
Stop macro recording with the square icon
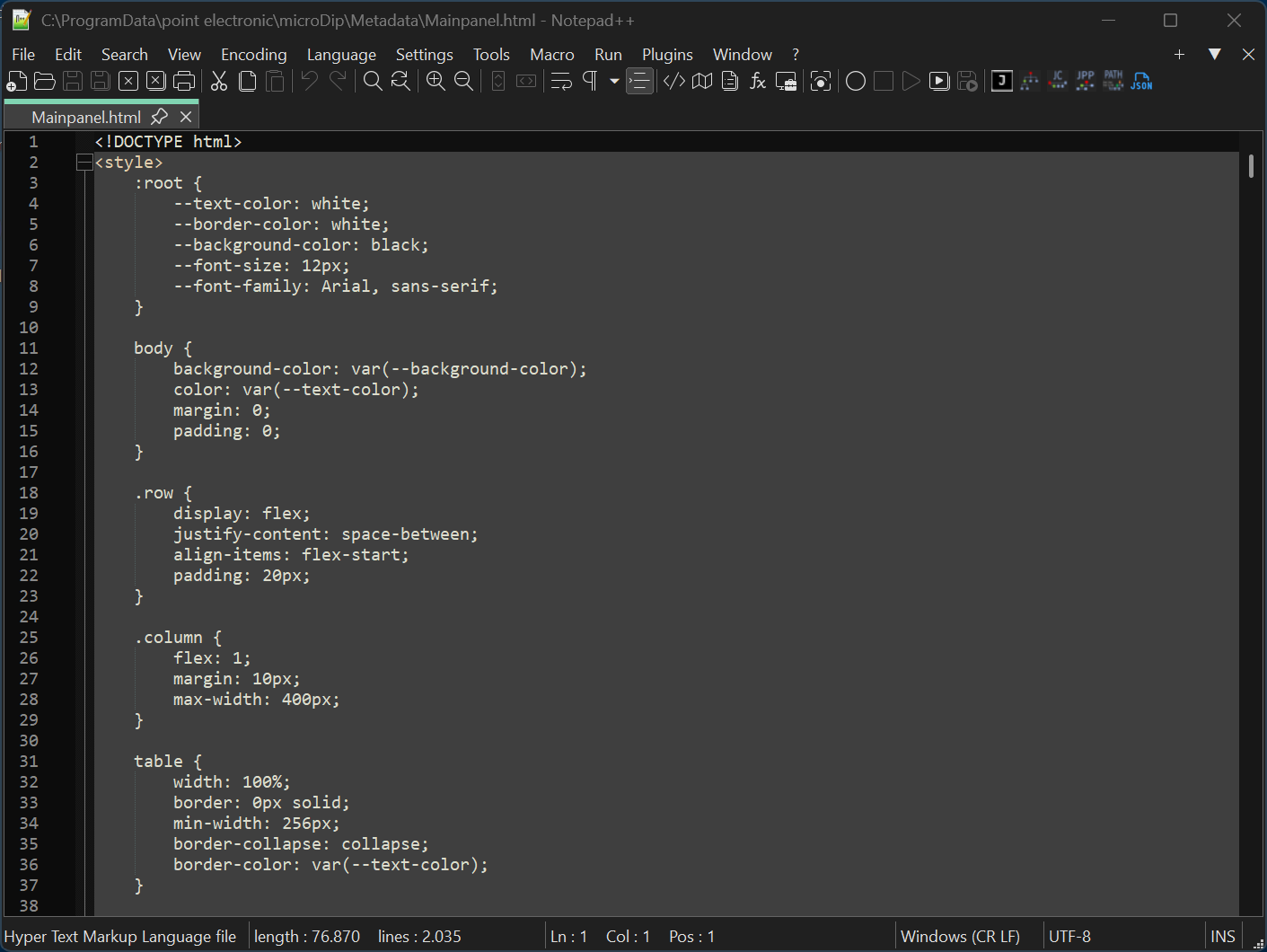coord(884,82)
